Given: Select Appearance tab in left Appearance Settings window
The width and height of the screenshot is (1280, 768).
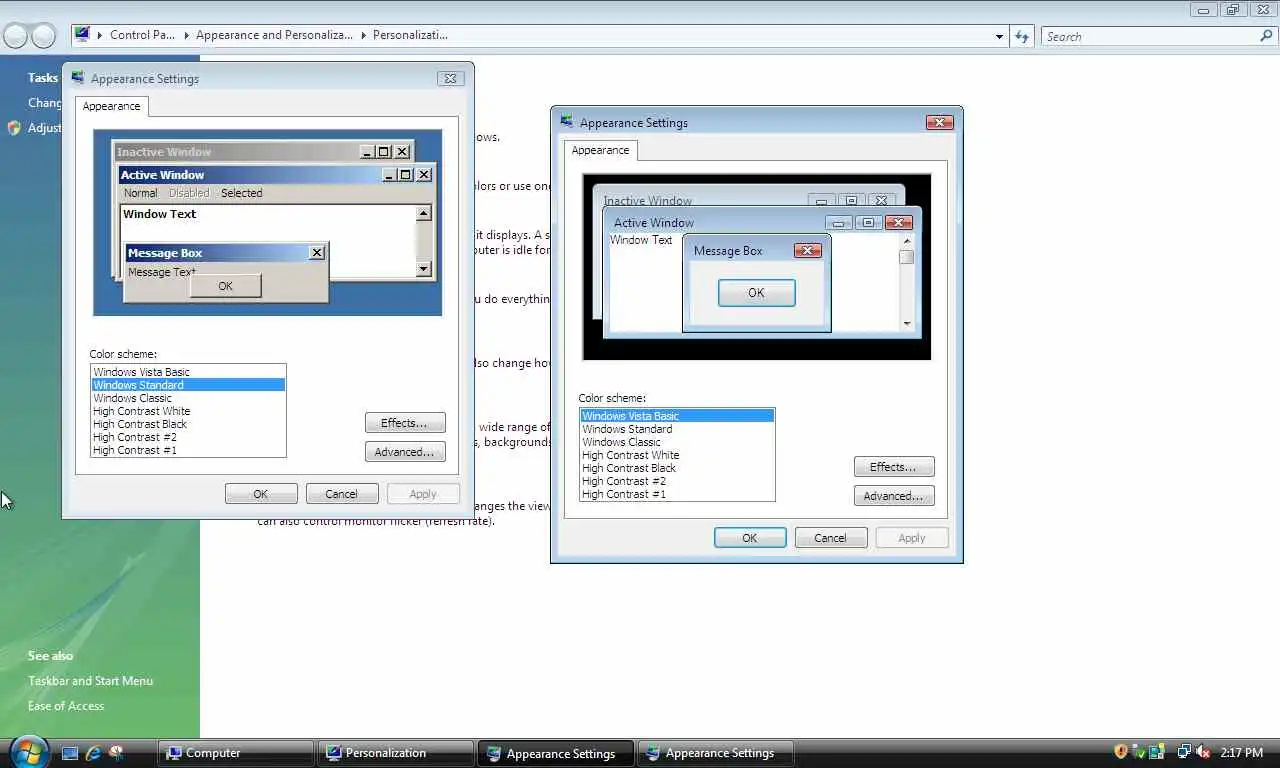Looking at the screenshot, I should point(111,106).
